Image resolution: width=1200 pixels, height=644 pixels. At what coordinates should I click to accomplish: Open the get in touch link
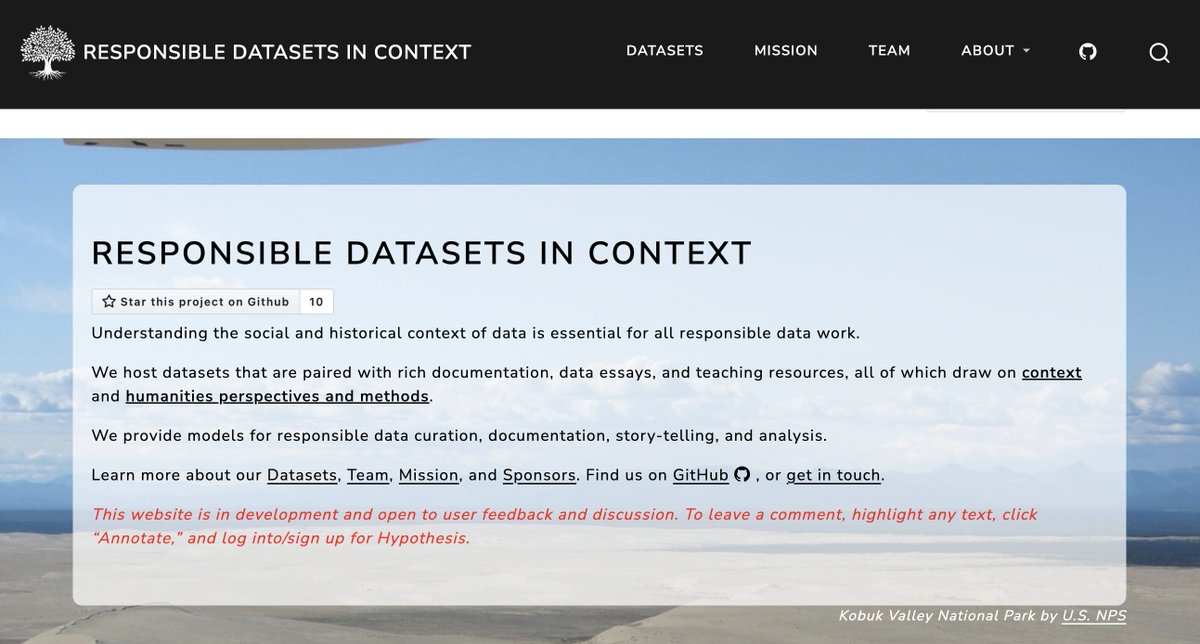point(833,475)
